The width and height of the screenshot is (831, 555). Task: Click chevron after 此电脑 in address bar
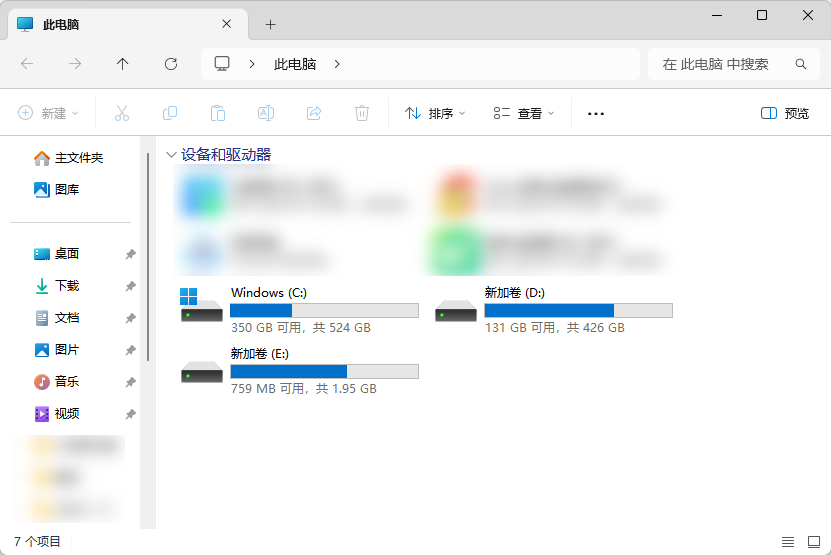click(337, 64)
